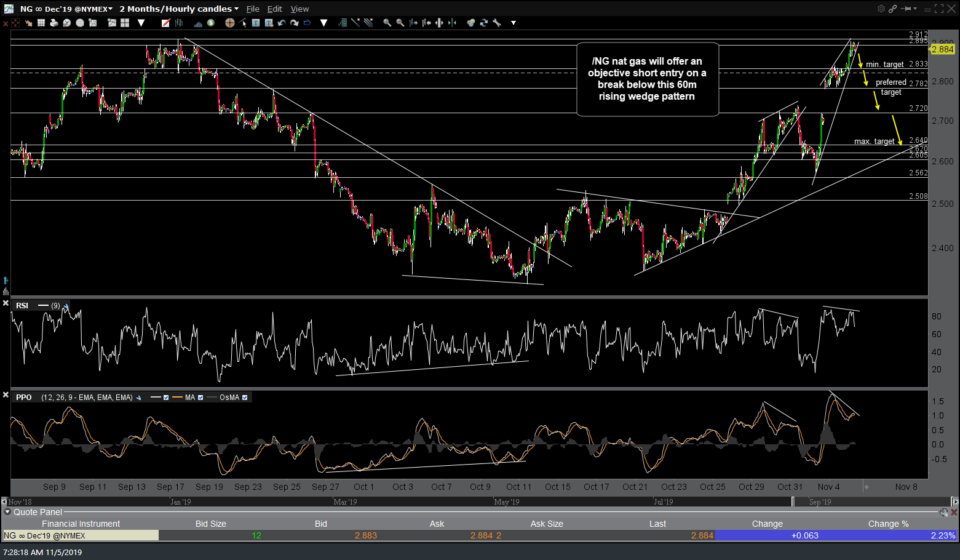The height and width of the screenshot is (560, 960).
Task: Close the RSI indicator panel
Action: click(8, 304)
